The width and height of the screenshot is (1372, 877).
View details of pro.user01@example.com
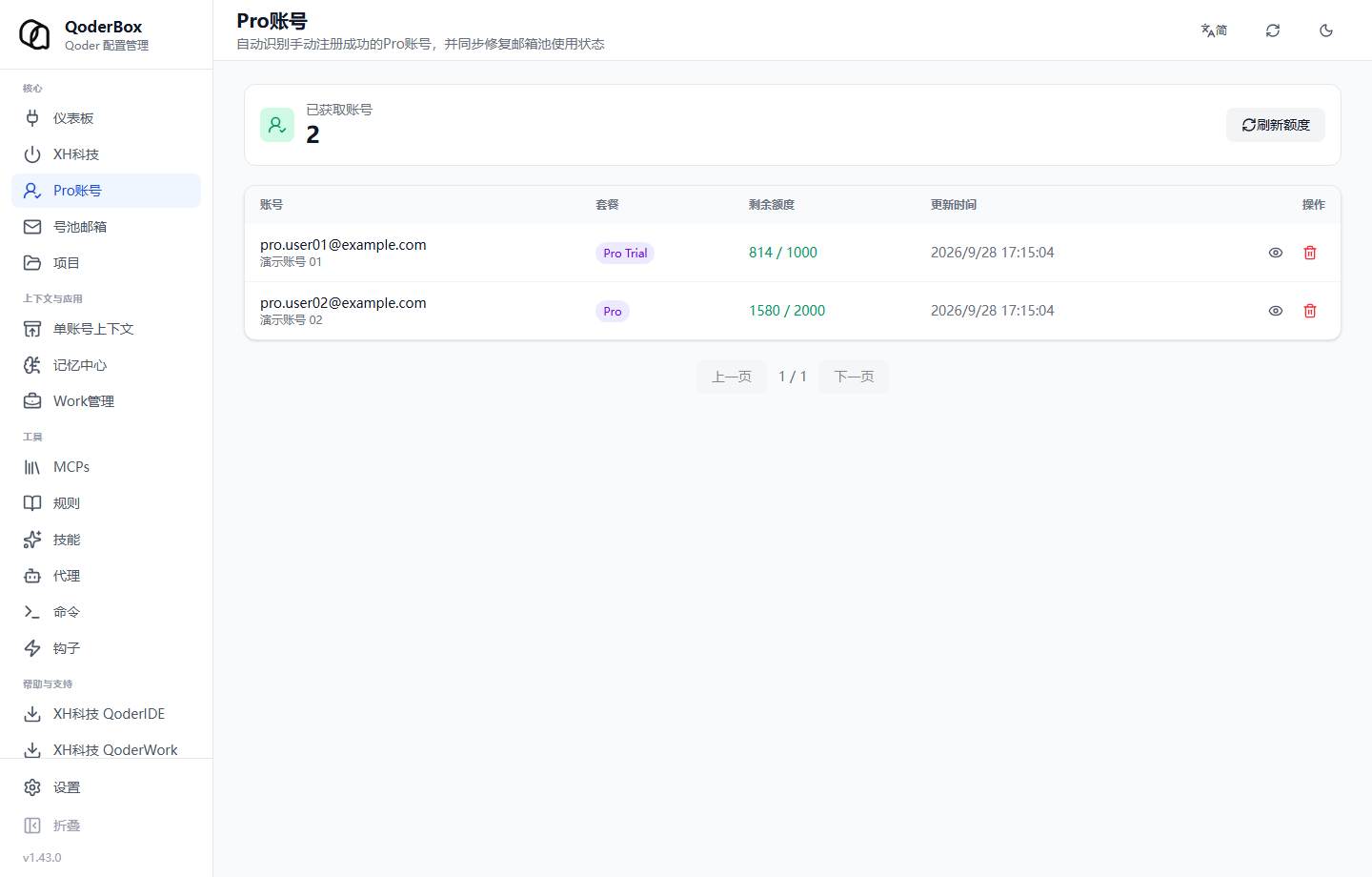pyautogui.click(x=1276, y=253)
